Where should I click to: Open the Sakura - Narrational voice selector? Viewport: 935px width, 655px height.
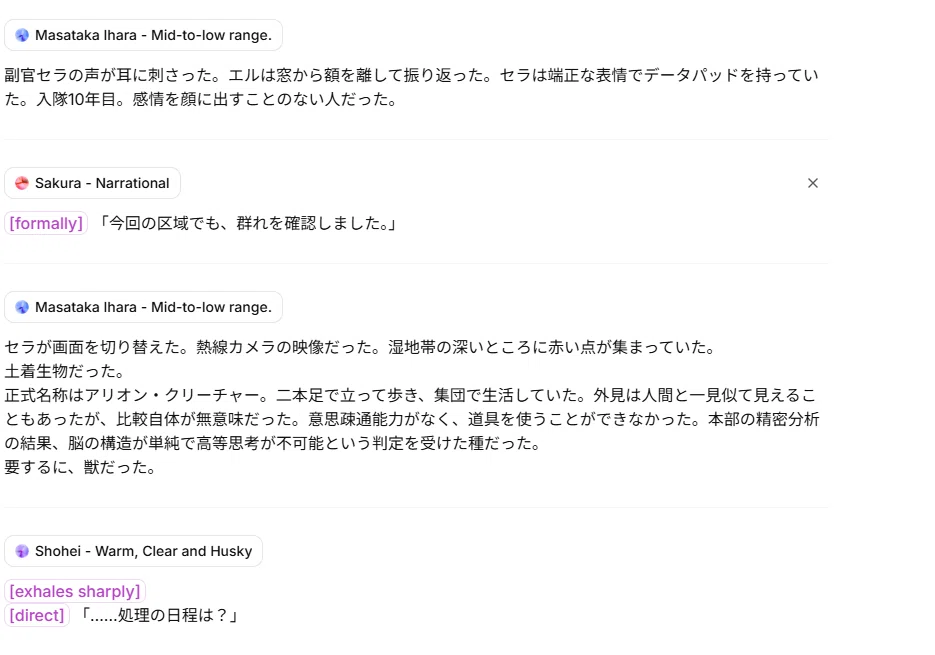[x=92, y=183]
